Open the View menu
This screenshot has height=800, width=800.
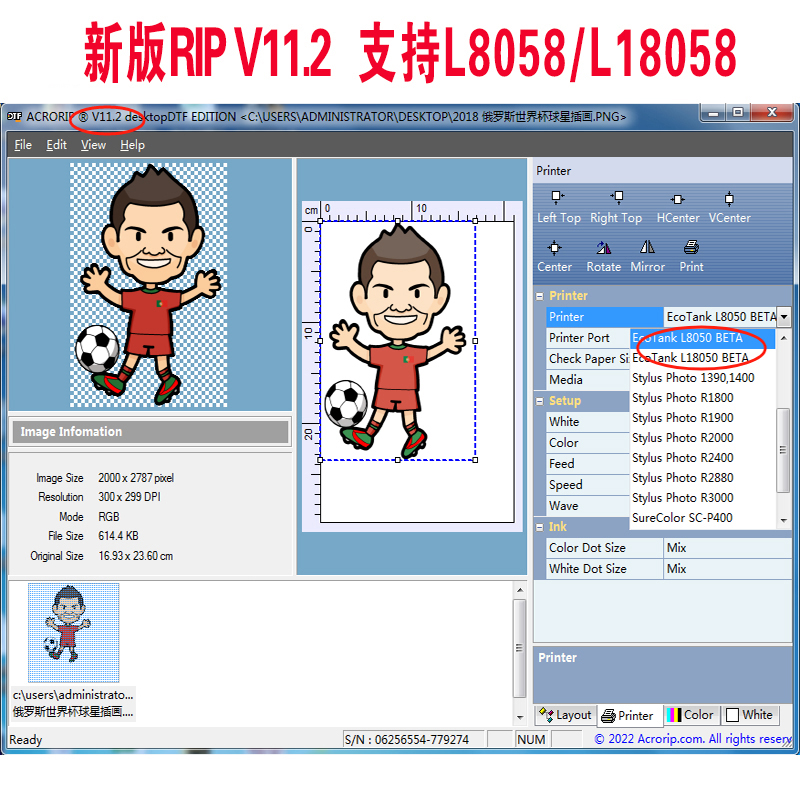coord(93,145)
